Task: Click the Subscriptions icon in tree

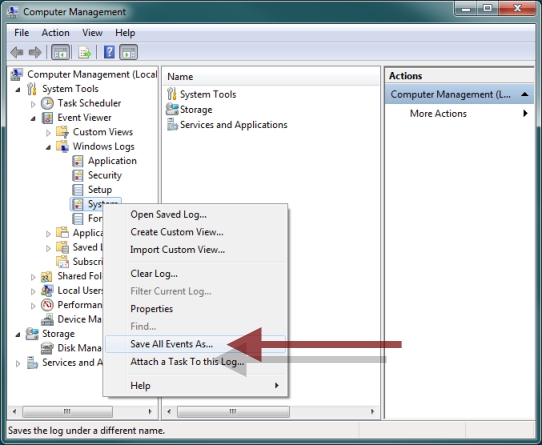Action: [x=63, y=262]
